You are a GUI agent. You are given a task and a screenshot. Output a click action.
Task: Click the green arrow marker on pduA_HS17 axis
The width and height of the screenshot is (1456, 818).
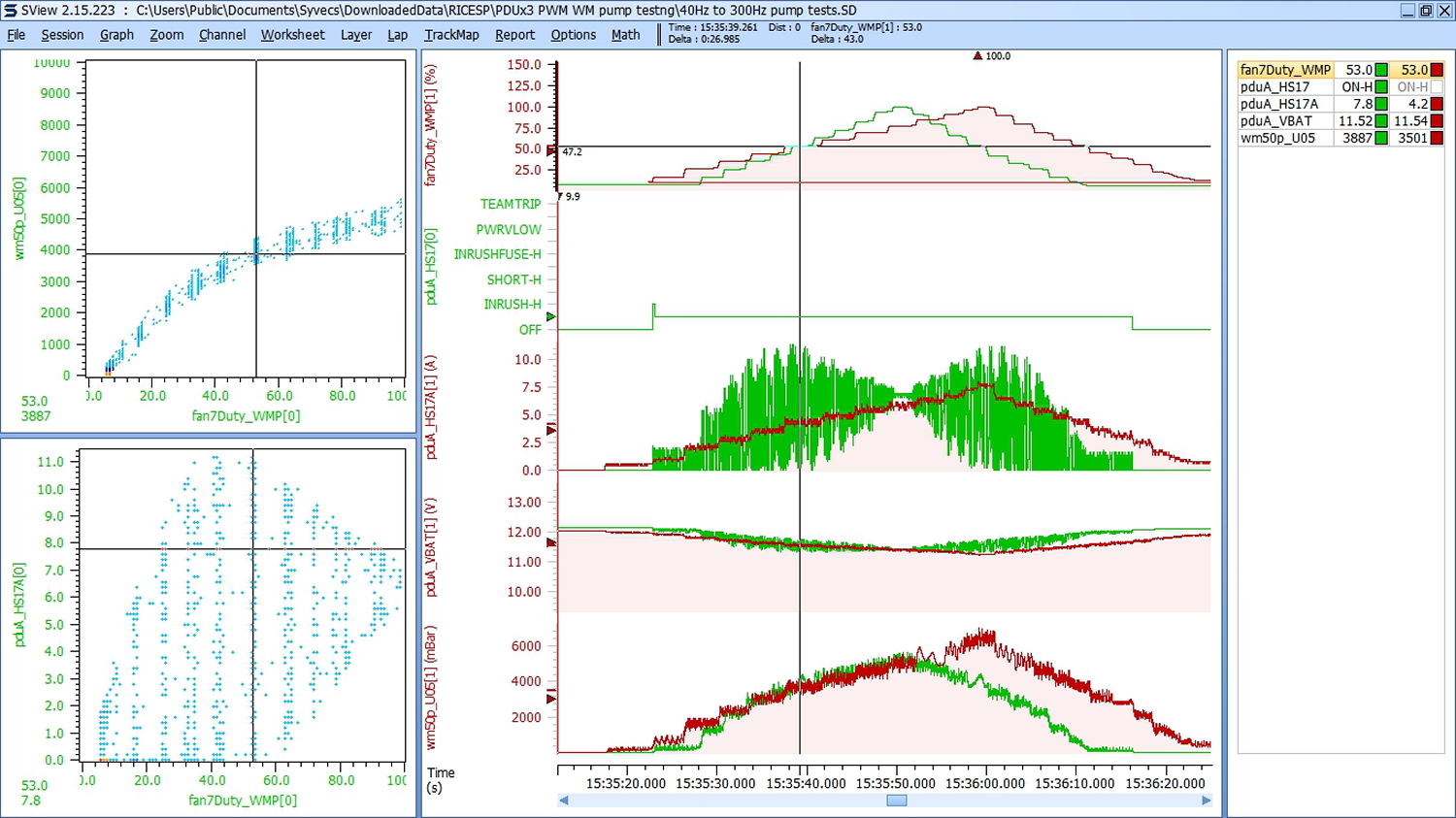(x=550, y=316)
